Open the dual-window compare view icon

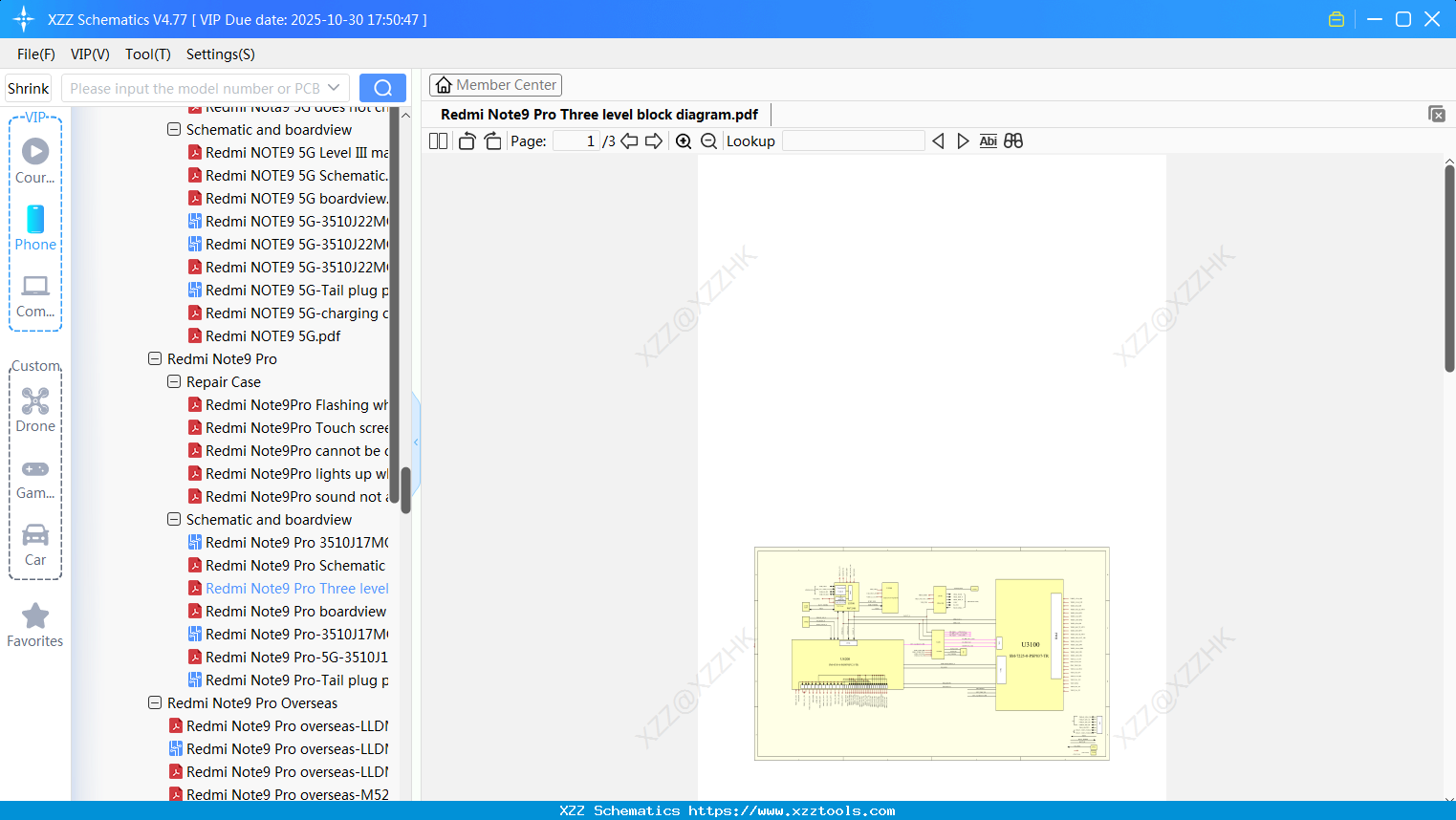coord(1013,140)
